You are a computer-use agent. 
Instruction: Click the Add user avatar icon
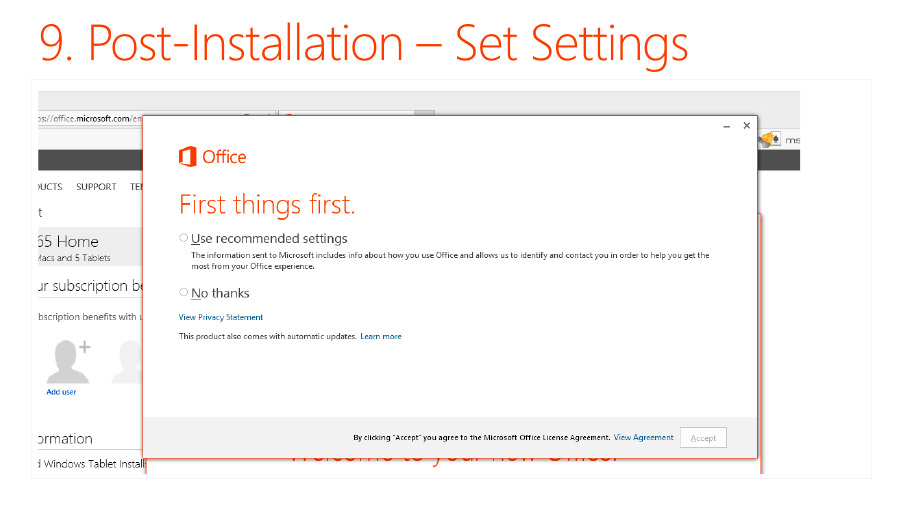pos(69,361)
